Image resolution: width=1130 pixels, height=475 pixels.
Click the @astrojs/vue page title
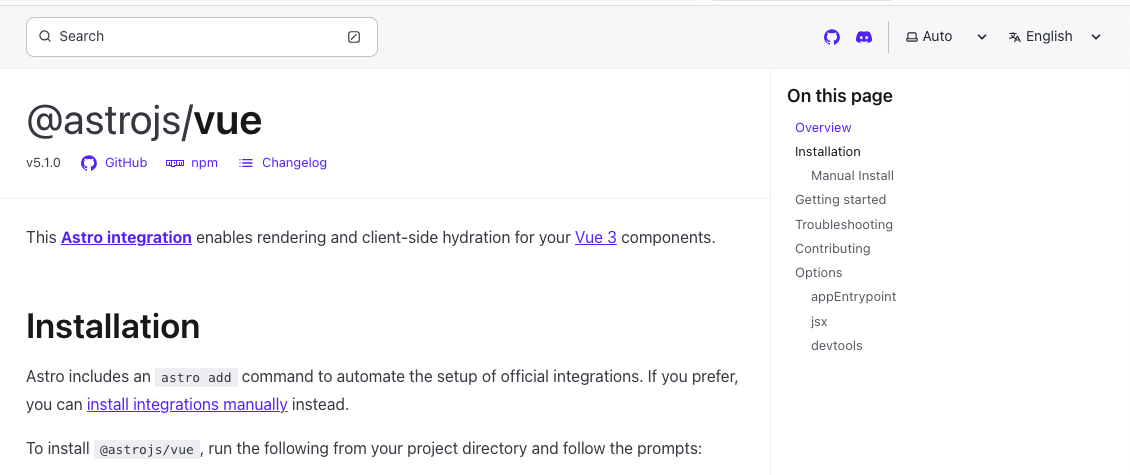144,120
